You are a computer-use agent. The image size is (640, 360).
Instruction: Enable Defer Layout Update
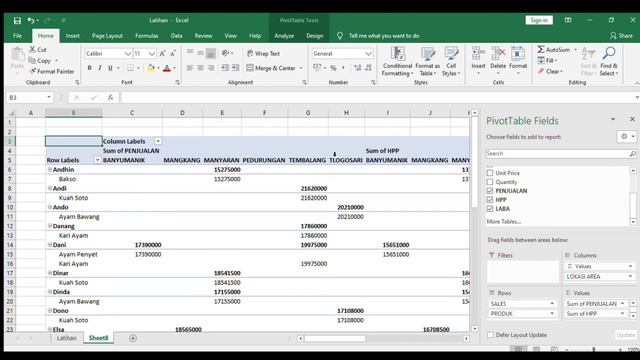tap(490, 335)
